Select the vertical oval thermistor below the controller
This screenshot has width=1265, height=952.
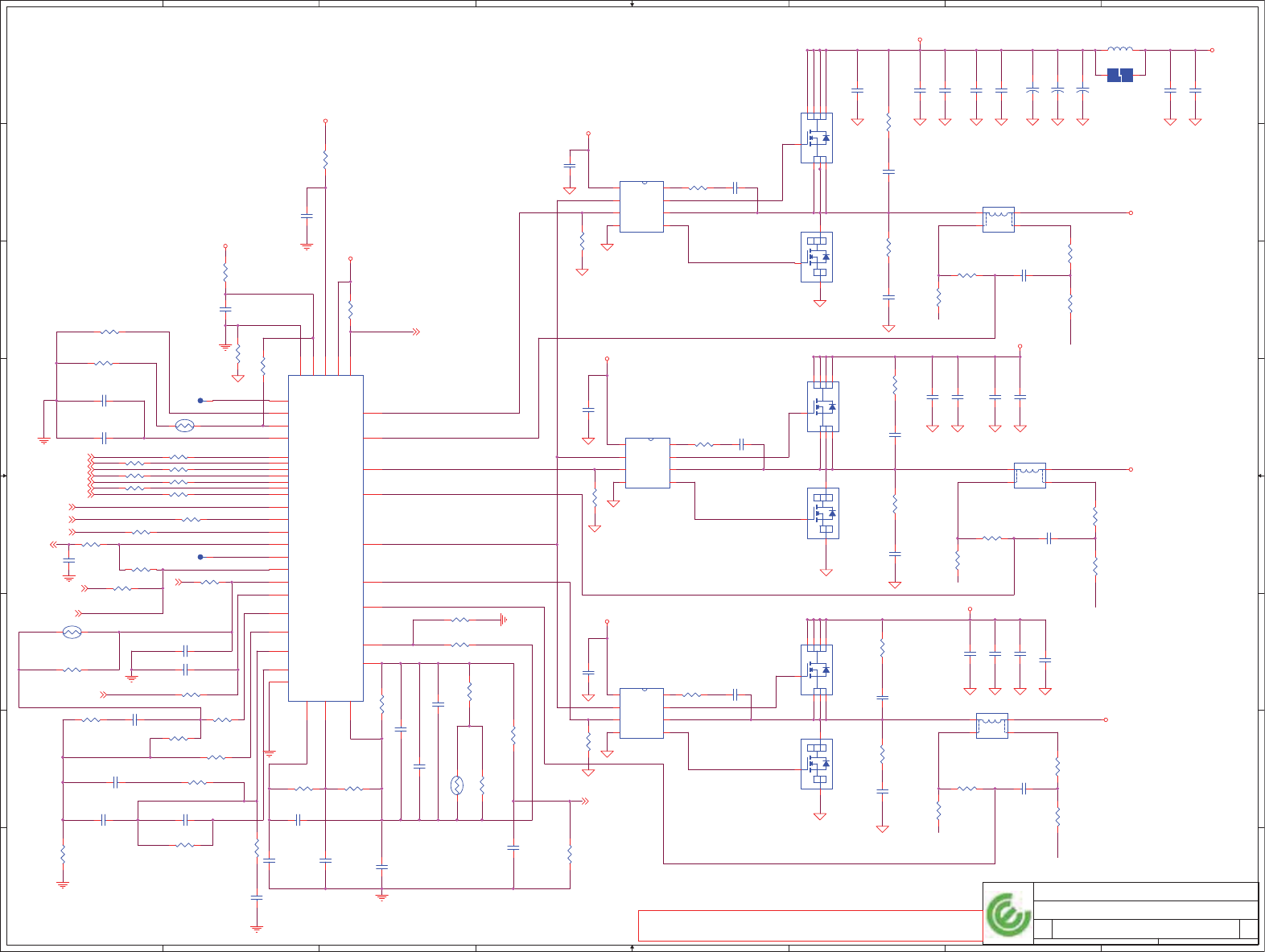pos(457,785)
